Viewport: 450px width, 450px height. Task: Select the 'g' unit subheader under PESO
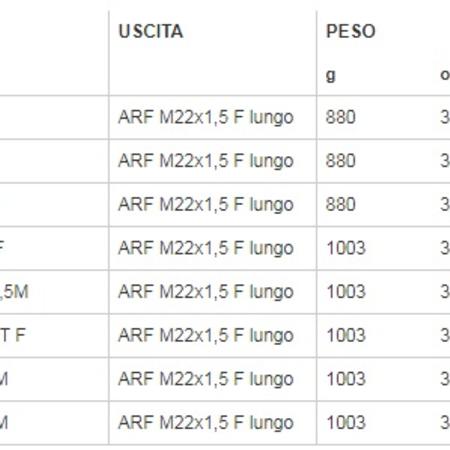[x=330, y=76]
